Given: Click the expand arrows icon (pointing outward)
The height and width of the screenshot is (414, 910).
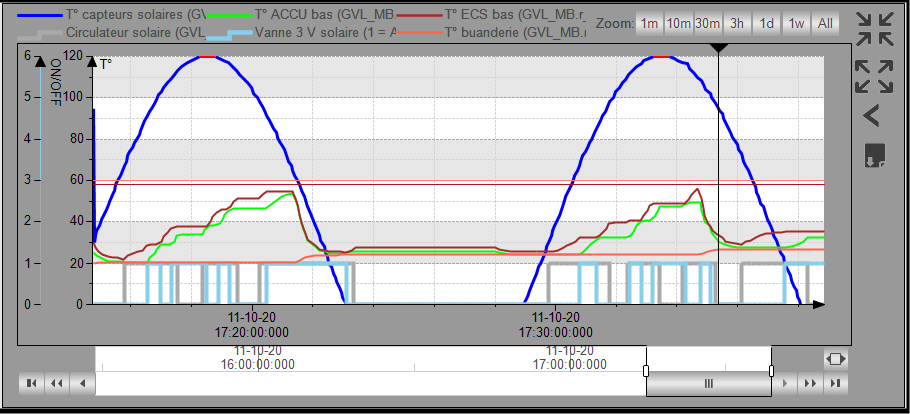Looking at the screenshot, I should [x=874, y=75].
